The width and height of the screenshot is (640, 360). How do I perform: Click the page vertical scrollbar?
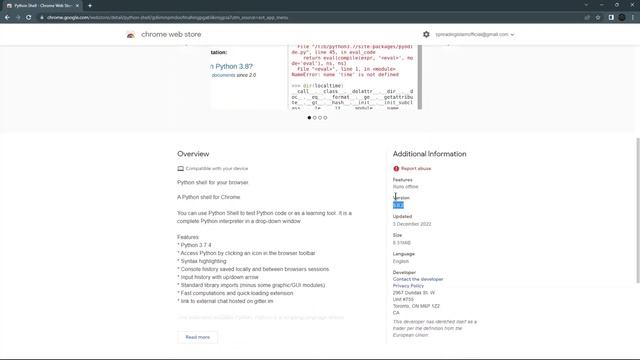coord(638,210)
